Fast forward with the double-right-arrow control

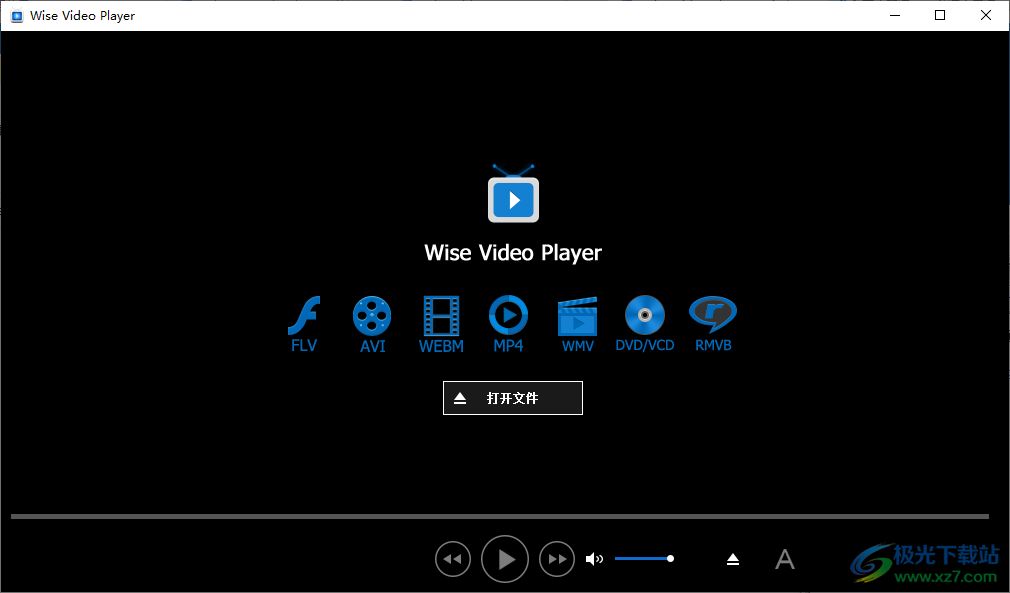point(557,559)
